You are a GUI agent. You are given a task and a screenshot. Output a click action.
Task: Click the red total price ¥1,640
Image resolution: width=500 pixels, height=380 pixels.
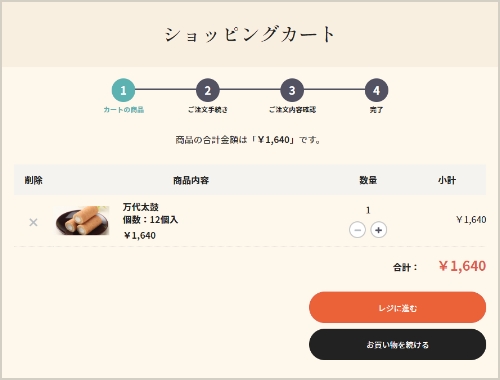(462, 266)
